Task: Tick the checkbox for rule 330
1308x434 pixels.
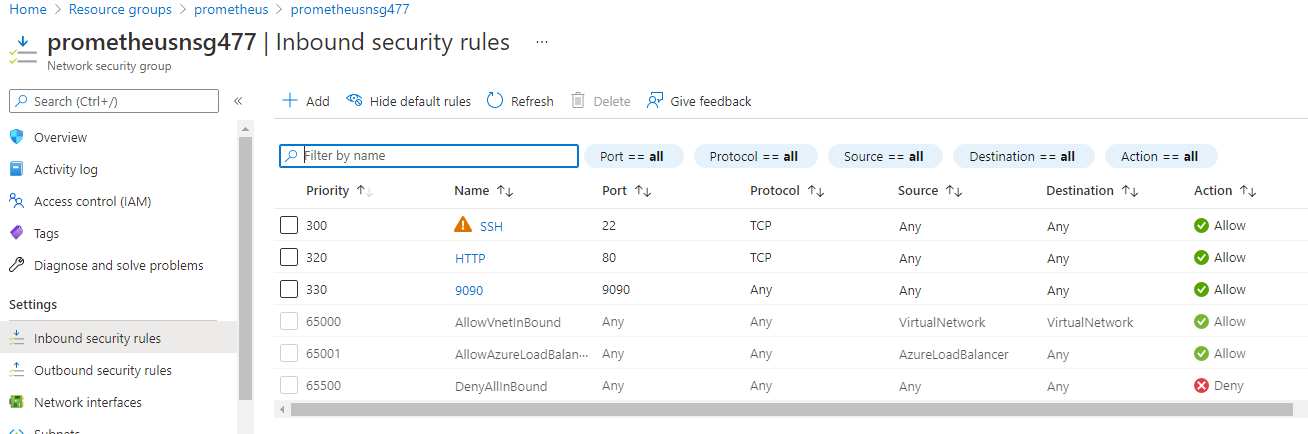Action: point(289,290)
